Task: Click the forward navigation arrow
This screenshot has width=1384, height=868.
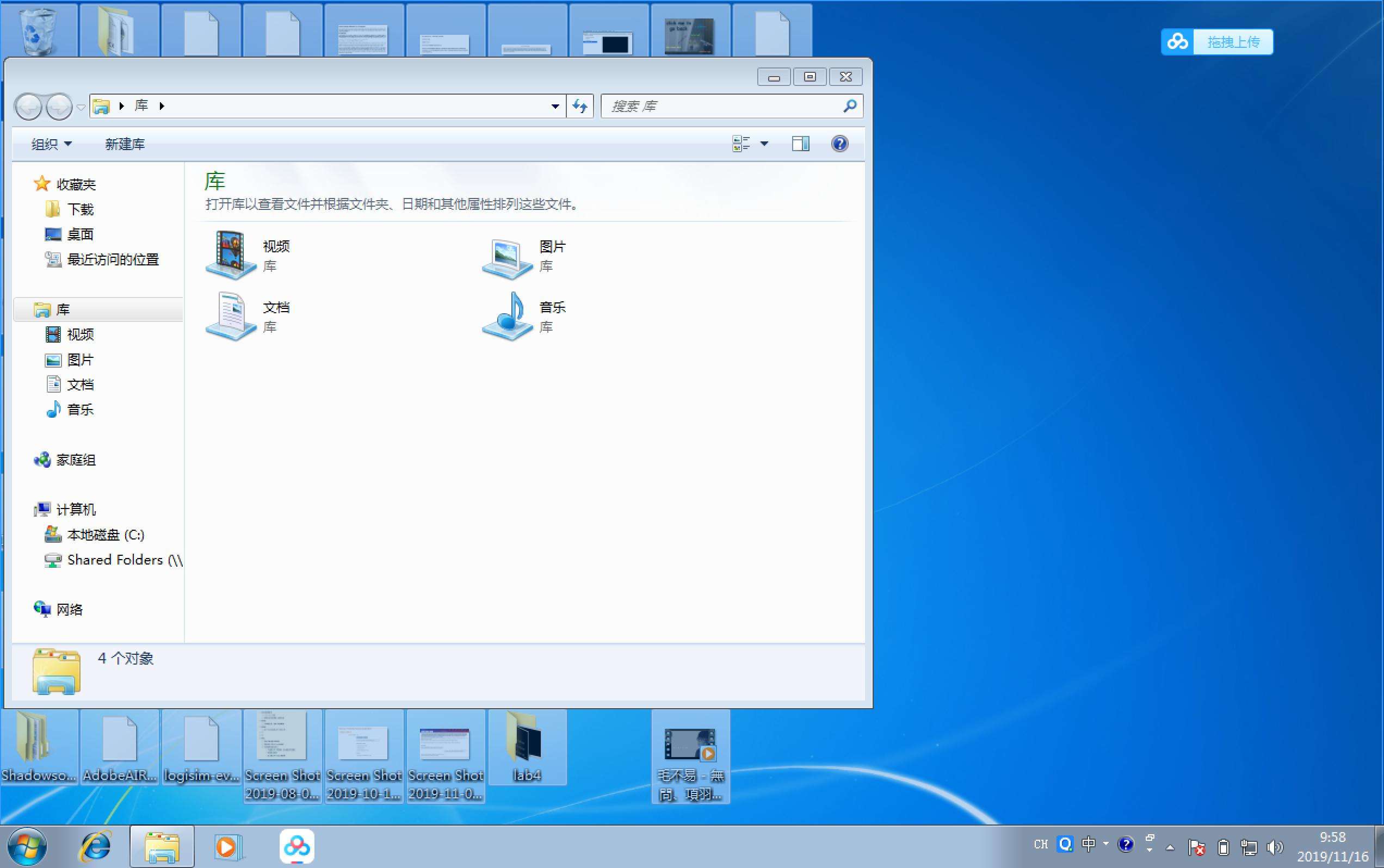Action: tap(59, 106)
